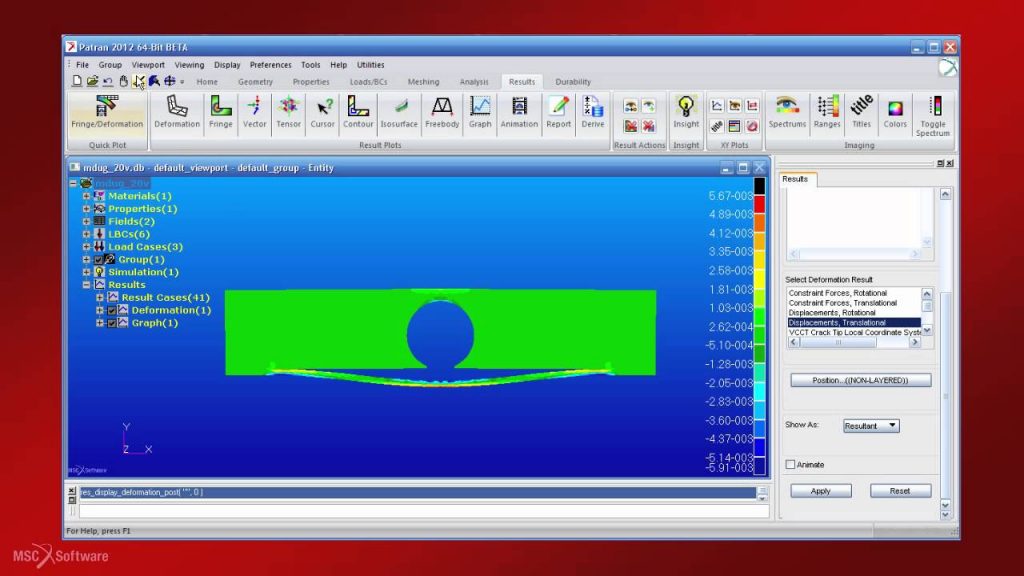Click the Reset button

[900, 490]
